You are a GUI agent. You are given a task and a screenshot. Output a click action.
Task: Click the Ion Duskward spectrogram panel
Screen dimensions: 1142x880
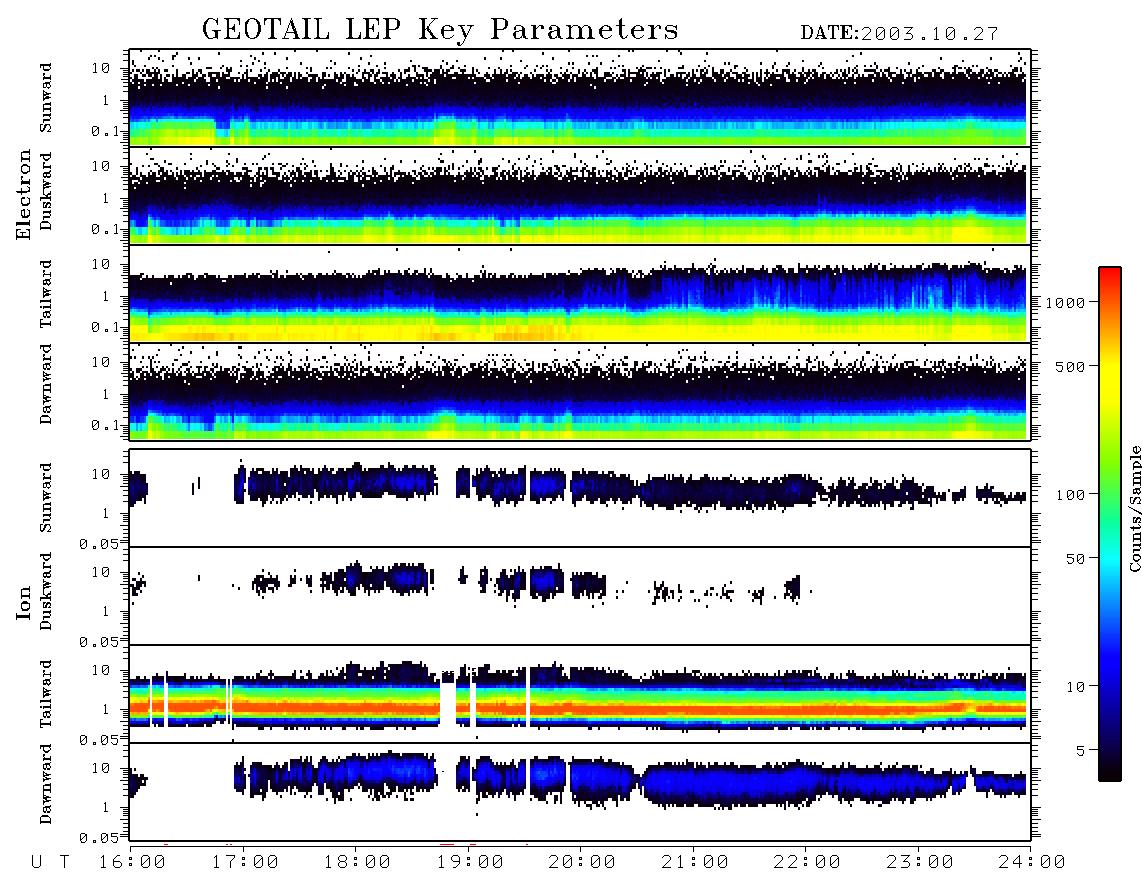[x=580, y=596]
